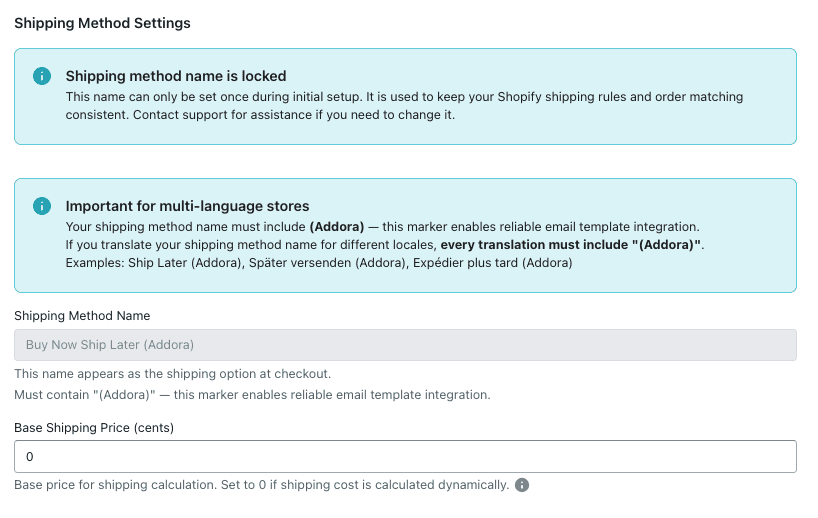818x518 pixels.
Task: Click bold '(Addora)' in 'must include' line
Action: pos(337,227)
